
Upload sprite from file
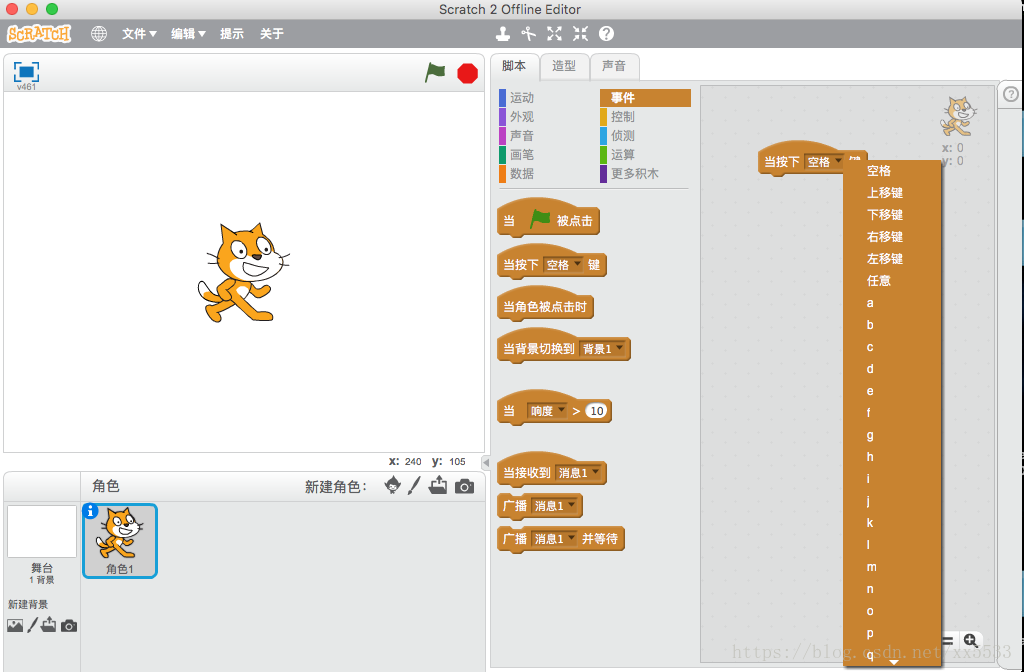(438, 485)
